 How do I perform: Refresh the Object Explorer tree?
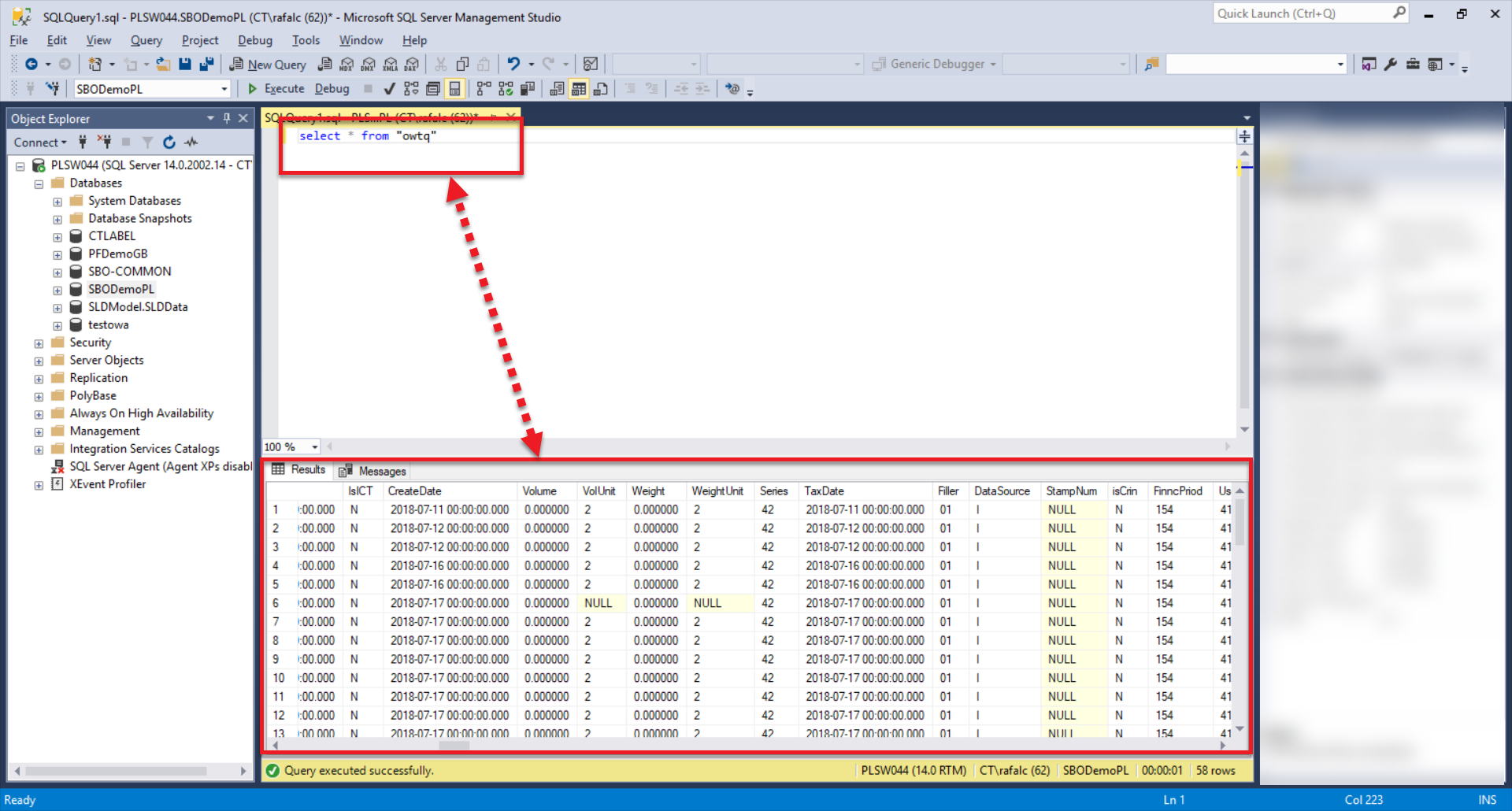169,143
